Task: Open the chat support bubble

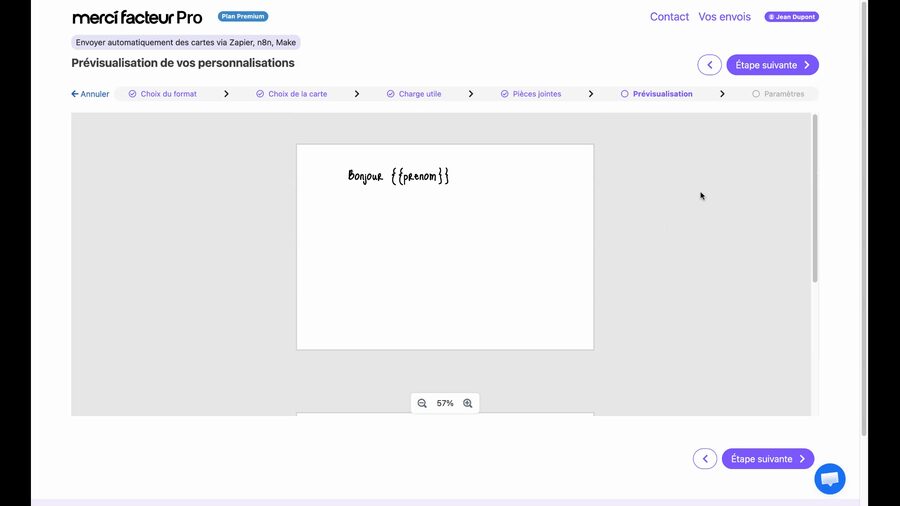Action: click(x=829, y=478)
